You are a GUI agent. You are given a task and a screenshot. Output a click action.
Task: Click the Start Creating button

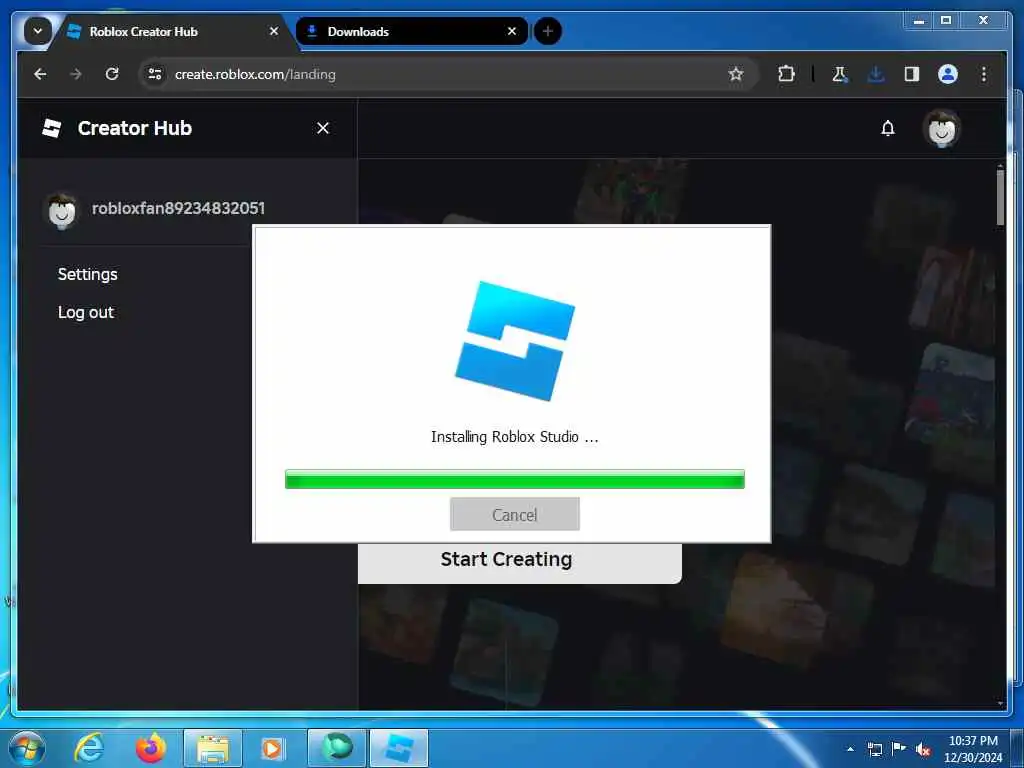(x=520, y=562)
